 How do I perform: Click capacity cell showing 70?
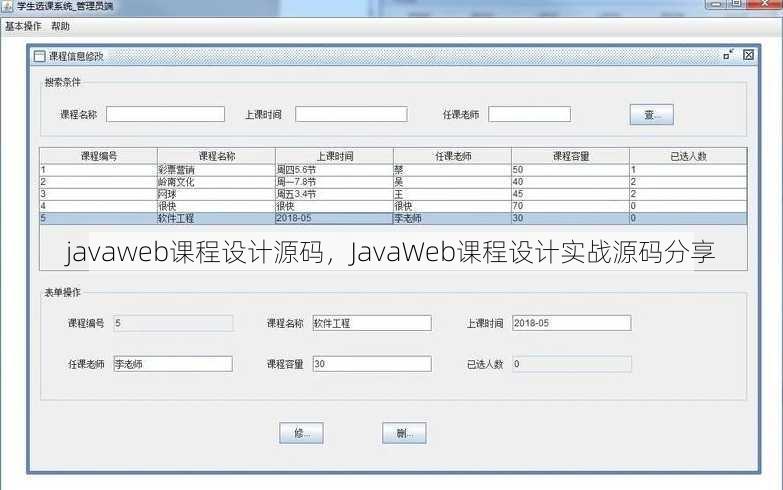pyautogui.click(x=571, y=206)
